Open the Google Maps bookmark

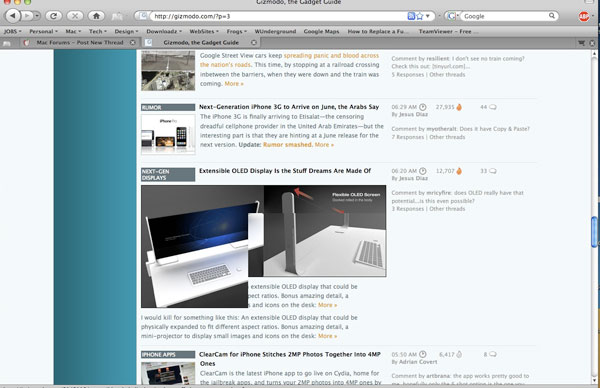click(x=321, y=31)
